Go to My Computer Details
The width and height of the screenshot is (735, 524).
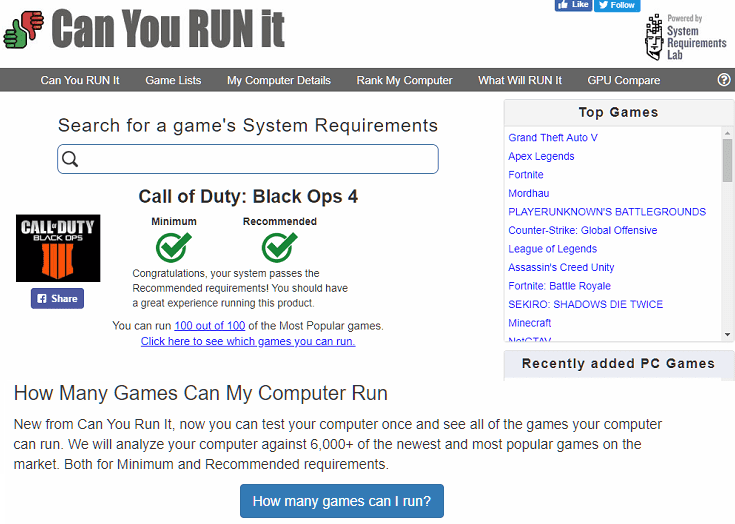point(279,80)
